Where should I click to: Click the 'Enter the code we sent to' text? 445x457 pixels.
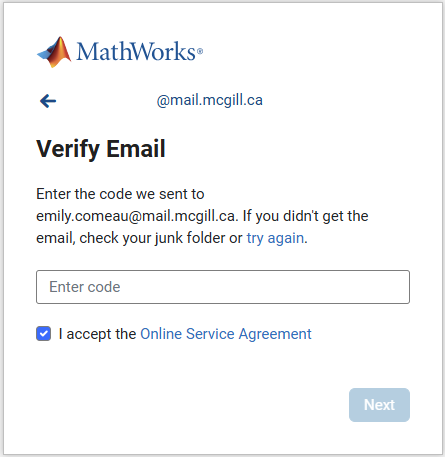point(120,194)
